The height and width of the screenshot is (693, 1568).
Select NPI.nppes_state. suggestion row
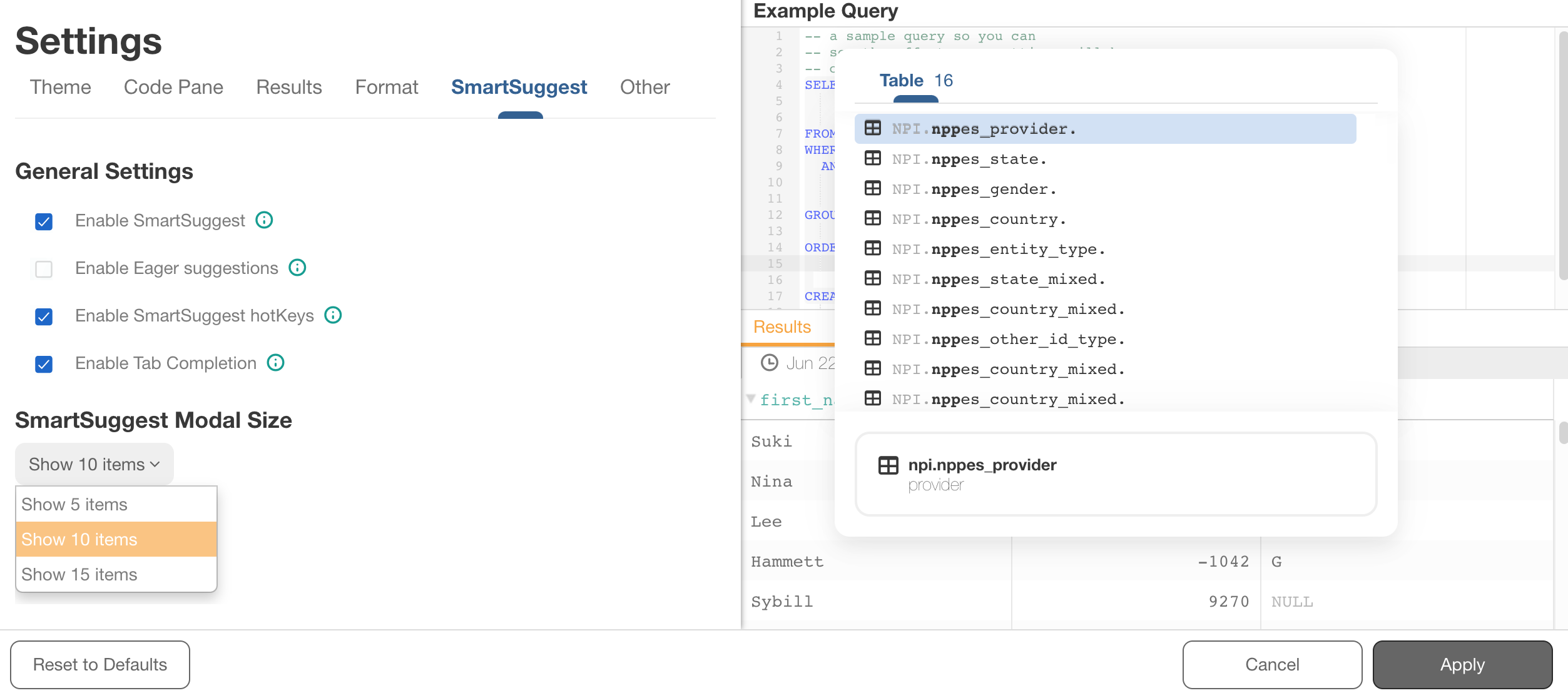pyautogui.click(x=1105, y=159)
